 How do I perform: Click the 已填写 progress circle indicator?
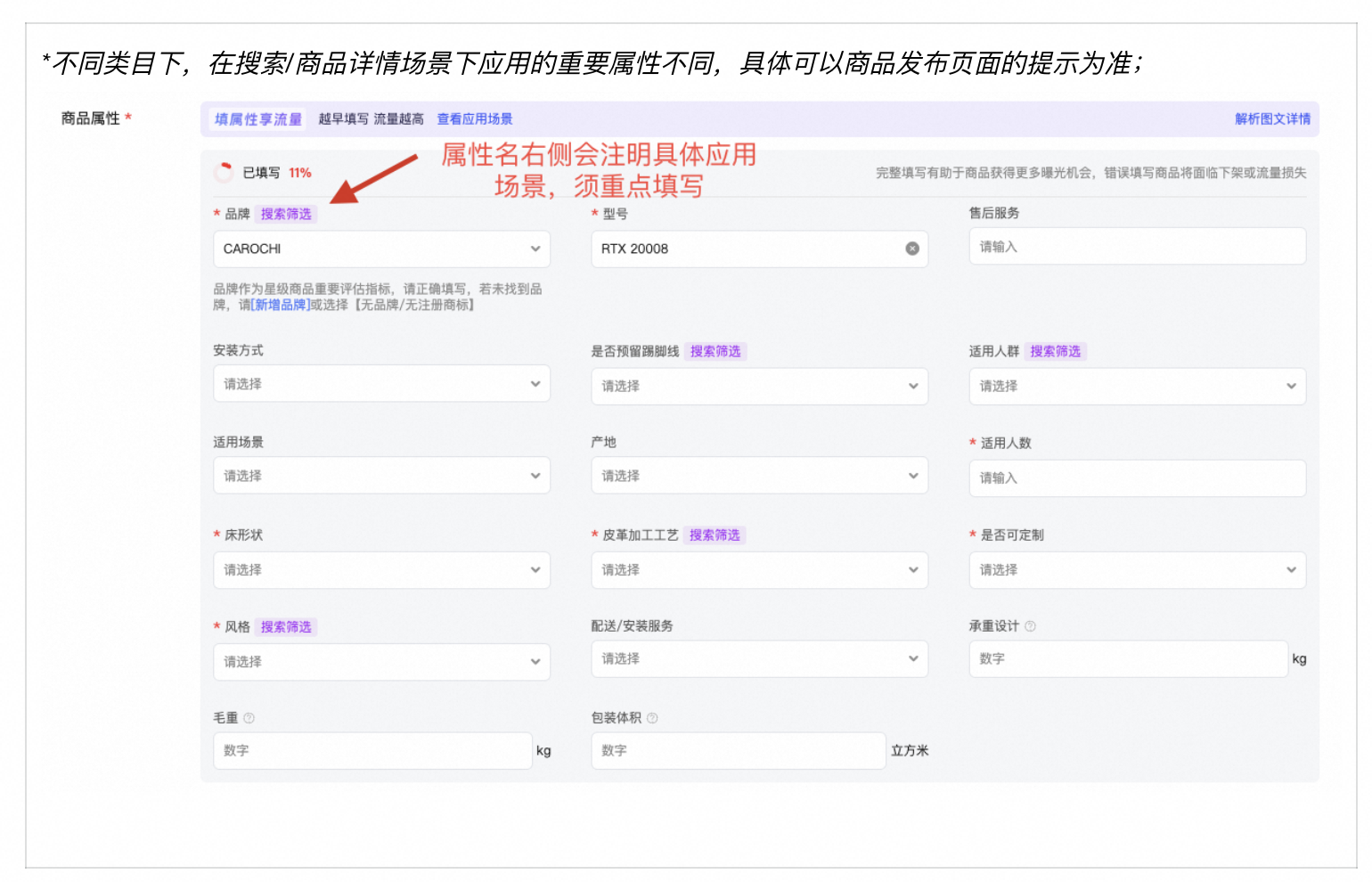(x=224, y=173)
